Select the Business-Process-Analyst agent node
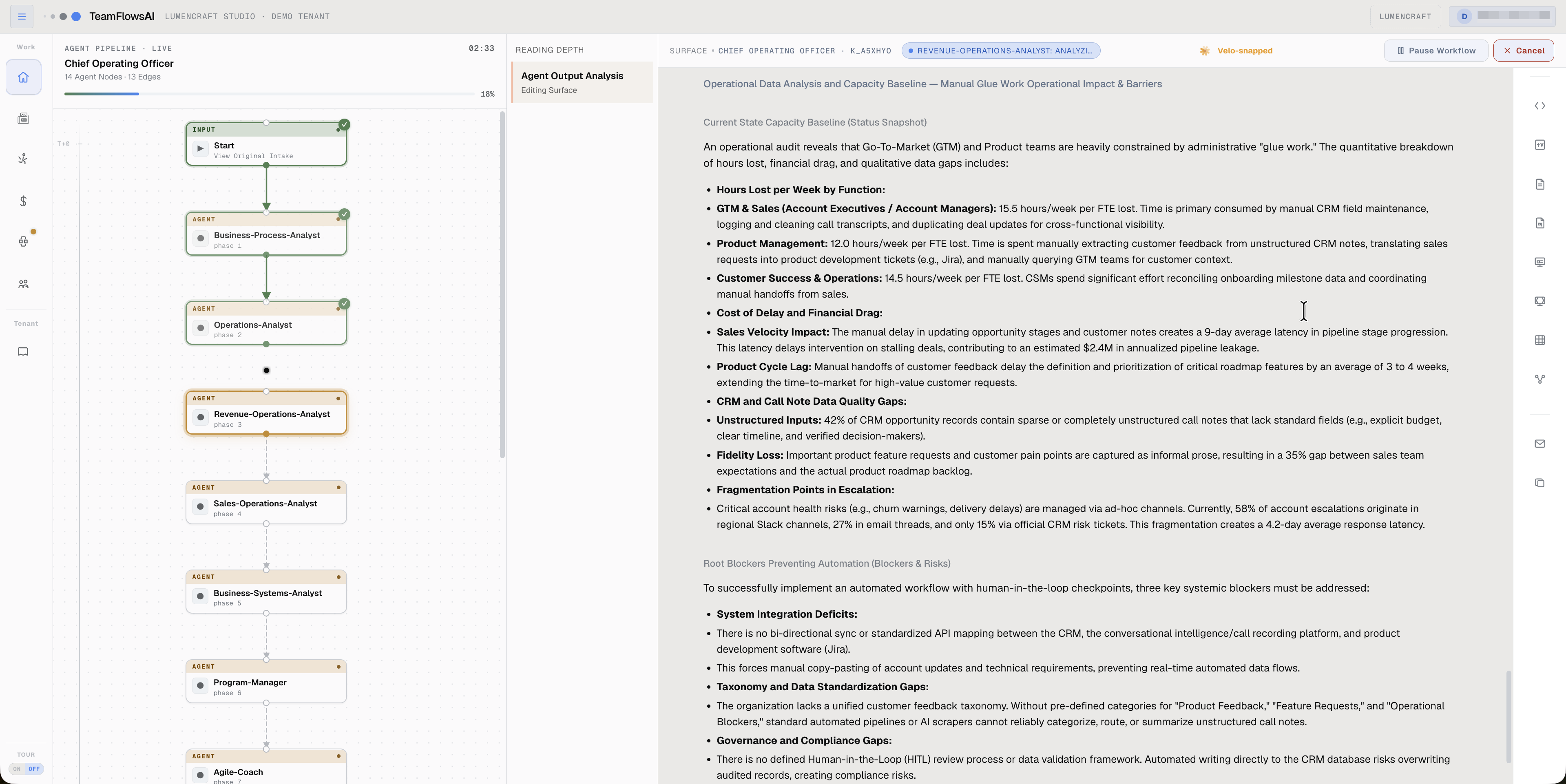The image size is (1566, 784). pyautogui.click(x=266, y=233)
